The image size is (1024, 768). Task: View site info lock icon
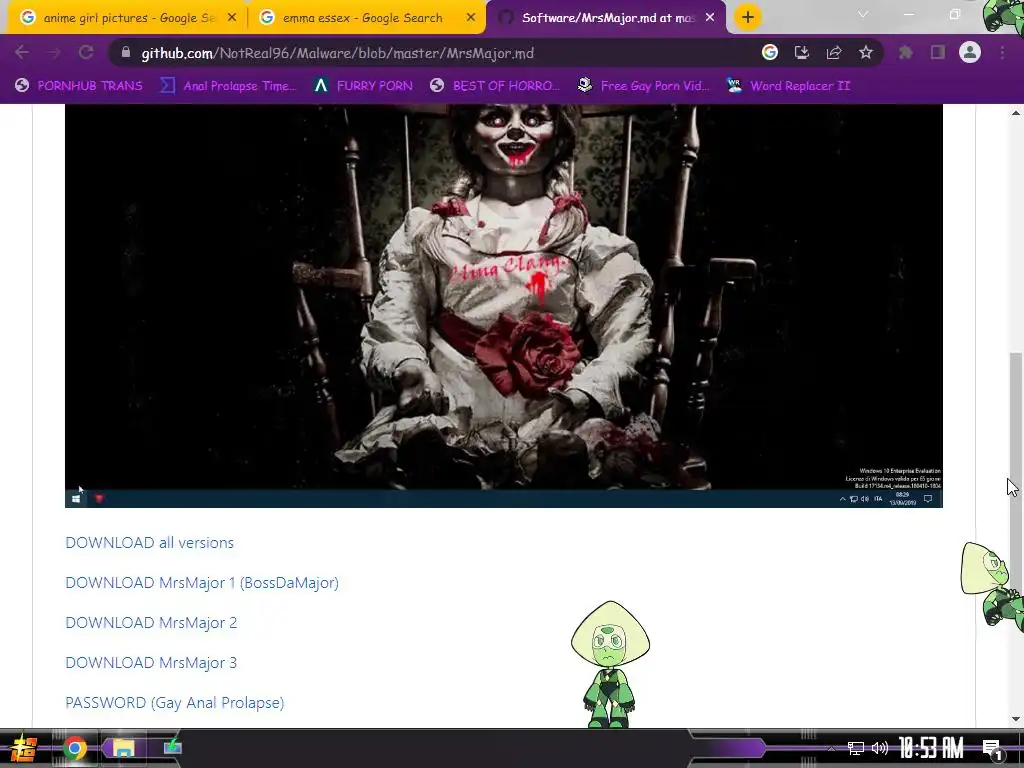(x=126, y=52)
